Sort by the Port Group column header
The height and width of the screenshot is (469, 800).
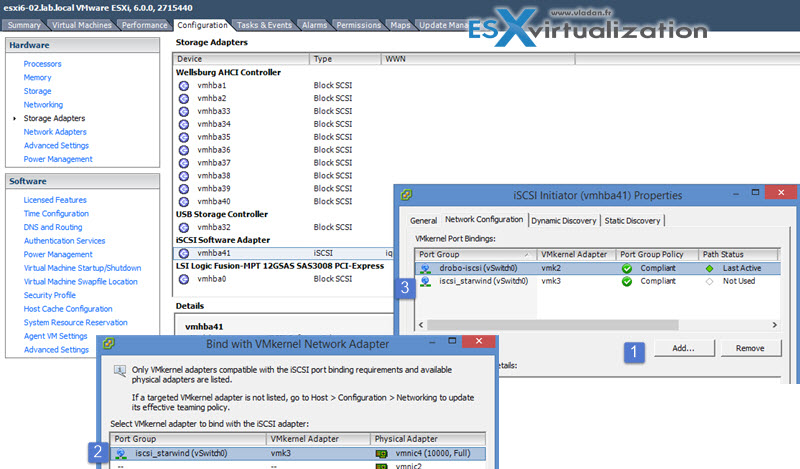click(x=476, y=255)
